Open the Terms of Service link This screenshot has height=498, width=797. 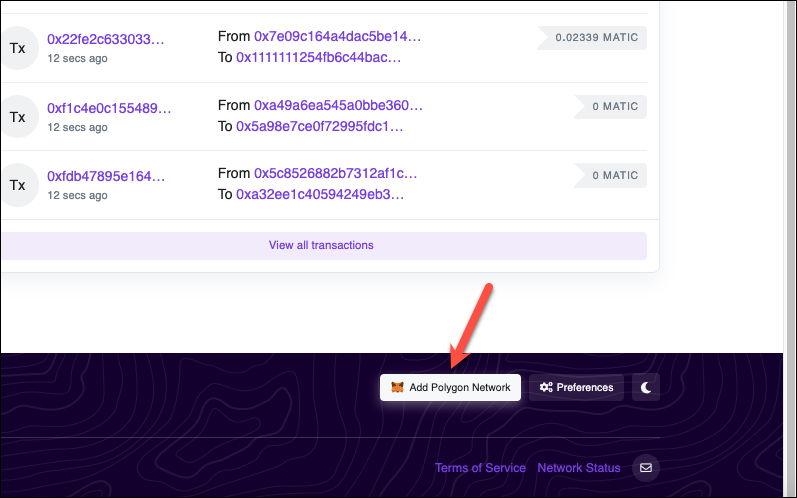pos(480,468)
